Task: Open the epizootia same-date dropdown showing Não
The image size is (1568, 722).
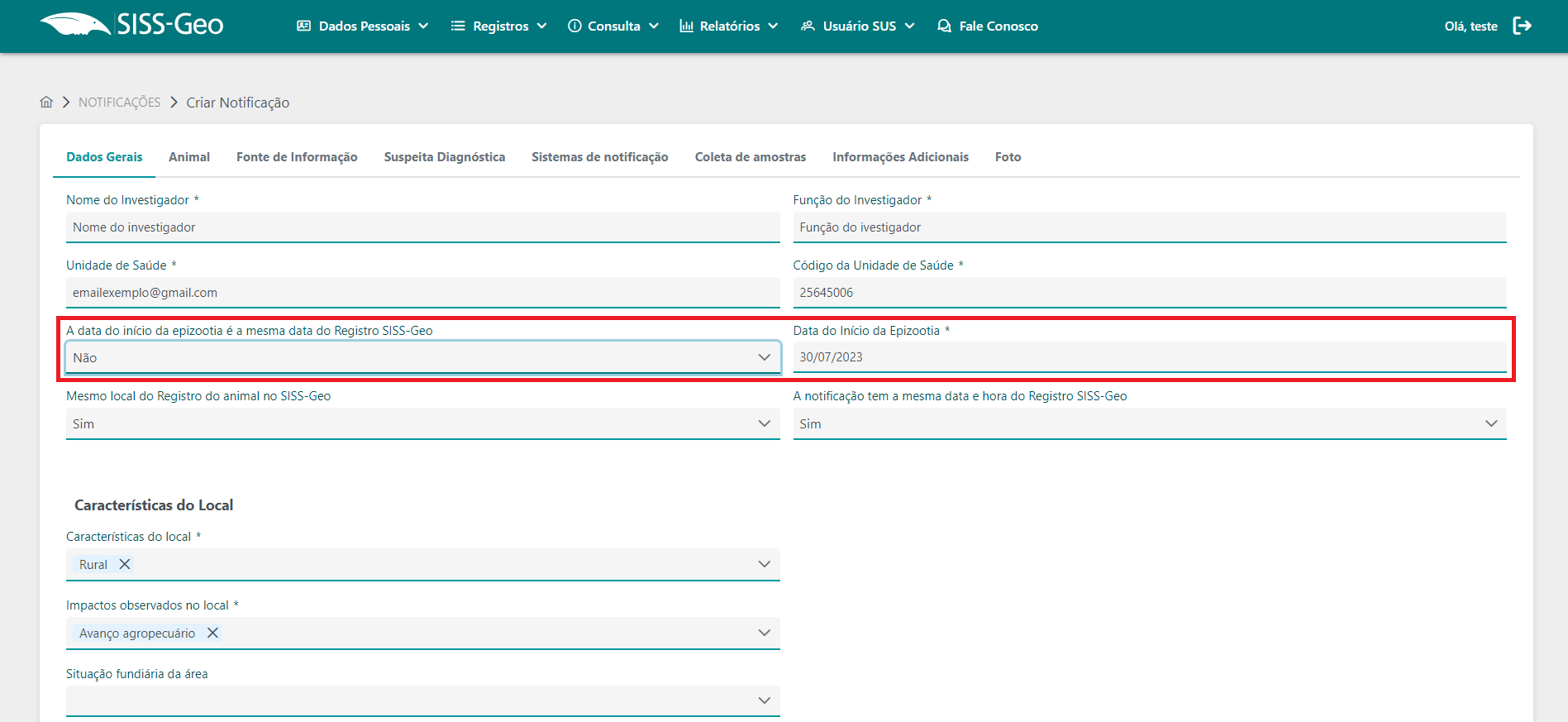Action: pyautogui.click(x=422, y=357)
